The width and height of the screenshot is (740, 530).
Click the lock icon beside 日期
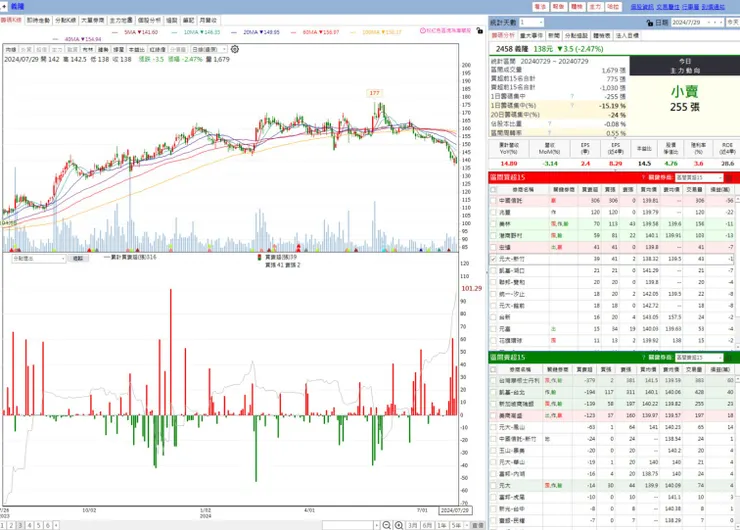[x=650, y=23]
